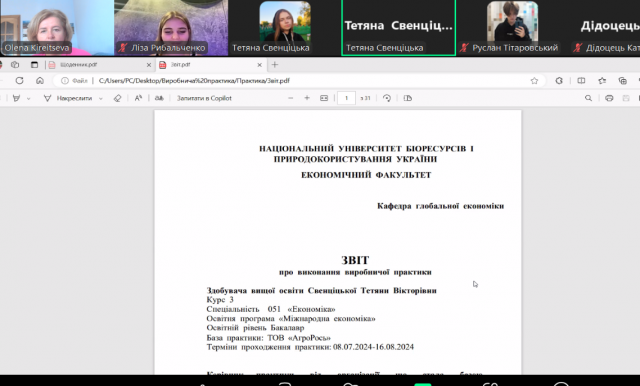The width and height of the screenshot is (640, 386).
Task: Refresh the page with the reload icon
Action: 19,81
